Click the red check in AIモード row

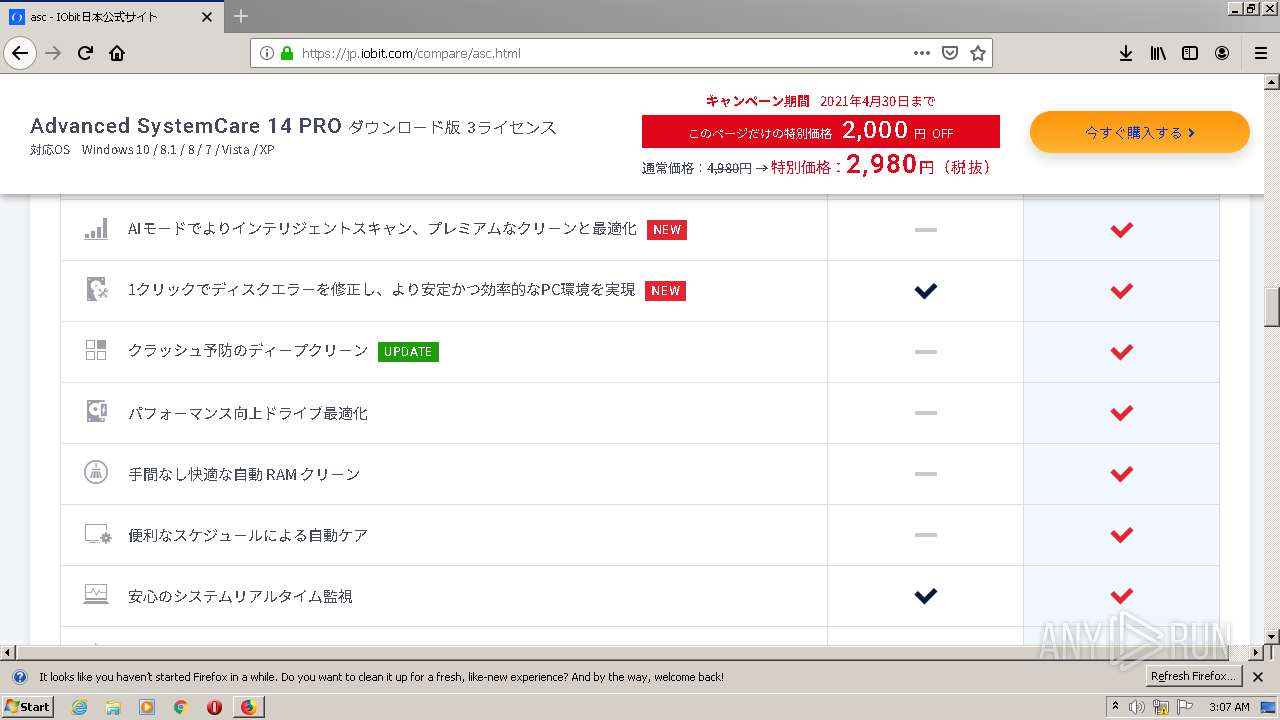(x=1121, y=230)
